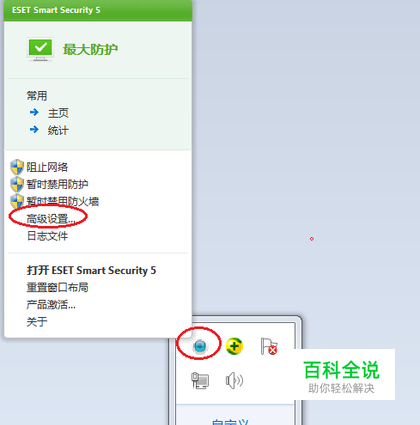The height and width of the screenshot is (425, 420).
Task: Open the Action Center flag icon
Action: pos(269,346)
